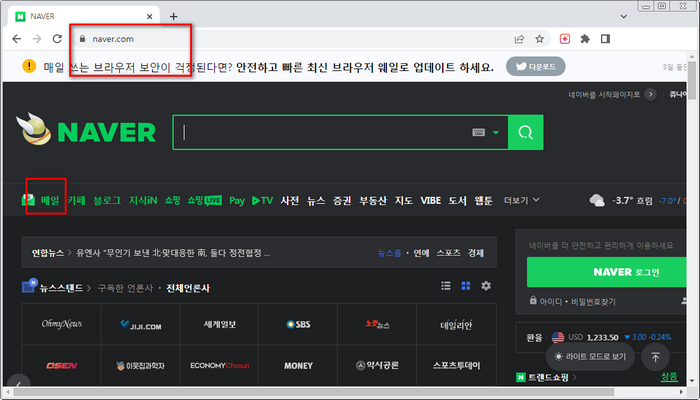Open 쇼핑 in the service menu
The width and height of the screenshot is (700, 400).
[x=172, y=200]
